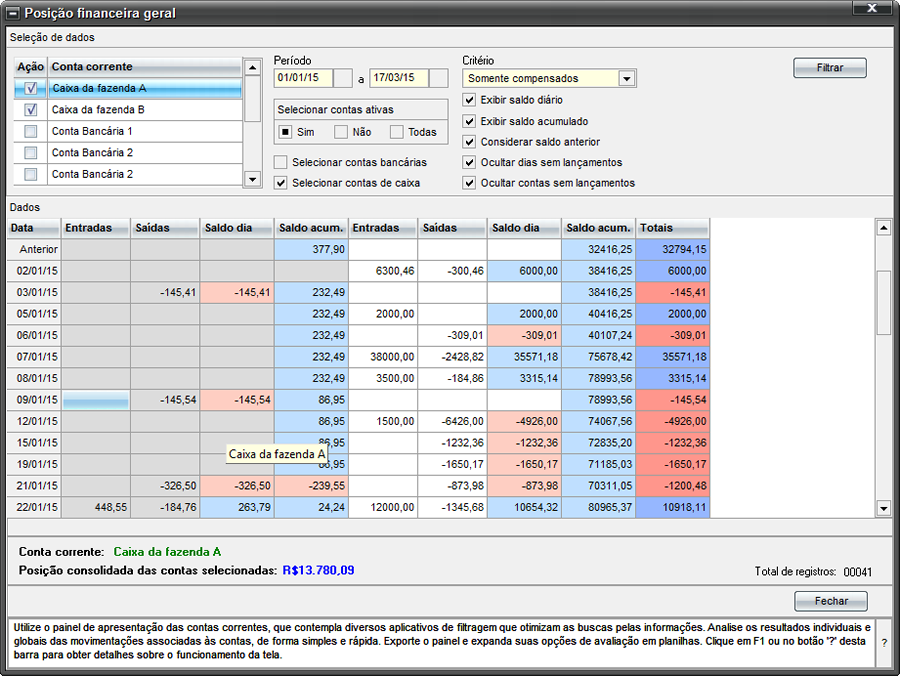Uncheck Caixa da fazenda A account
Screen dimensions: 900x676
30,88
